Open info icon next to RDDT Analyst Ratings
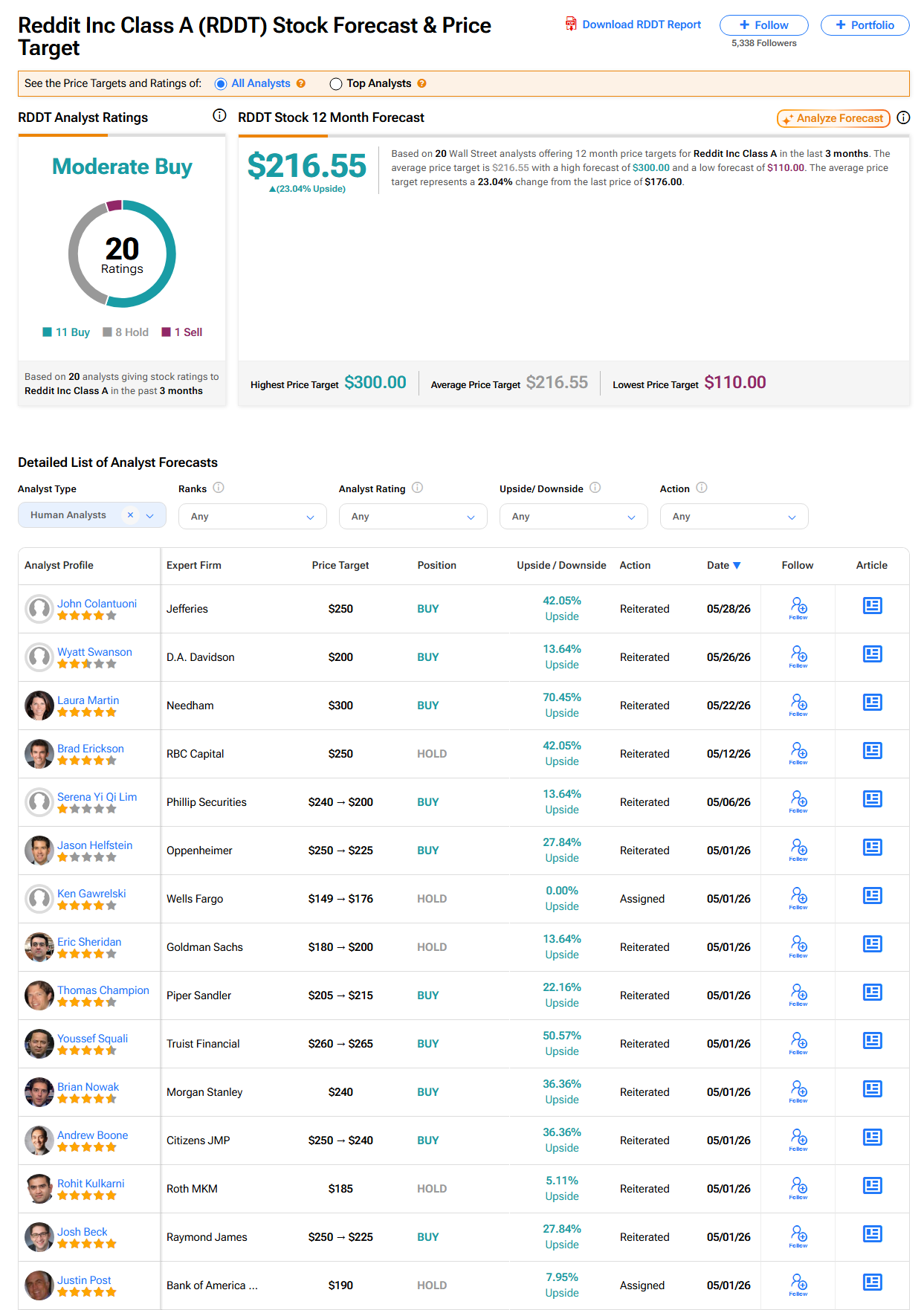The image size is (924, 1310). coord(219,115)
